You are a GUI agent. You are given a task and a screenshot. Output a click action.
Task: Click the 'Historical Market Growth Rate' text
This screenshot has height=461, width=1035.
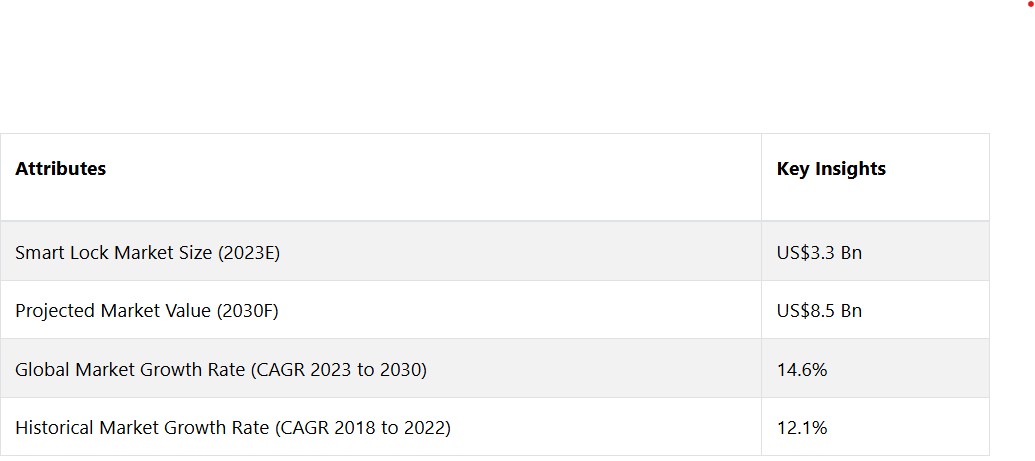point(142,428)
